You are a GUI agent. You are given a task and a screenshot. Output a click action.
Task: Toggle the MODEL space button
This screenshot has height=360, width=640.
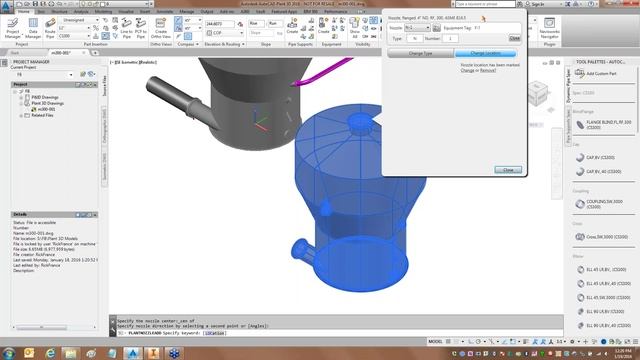(x=435, y=341)
